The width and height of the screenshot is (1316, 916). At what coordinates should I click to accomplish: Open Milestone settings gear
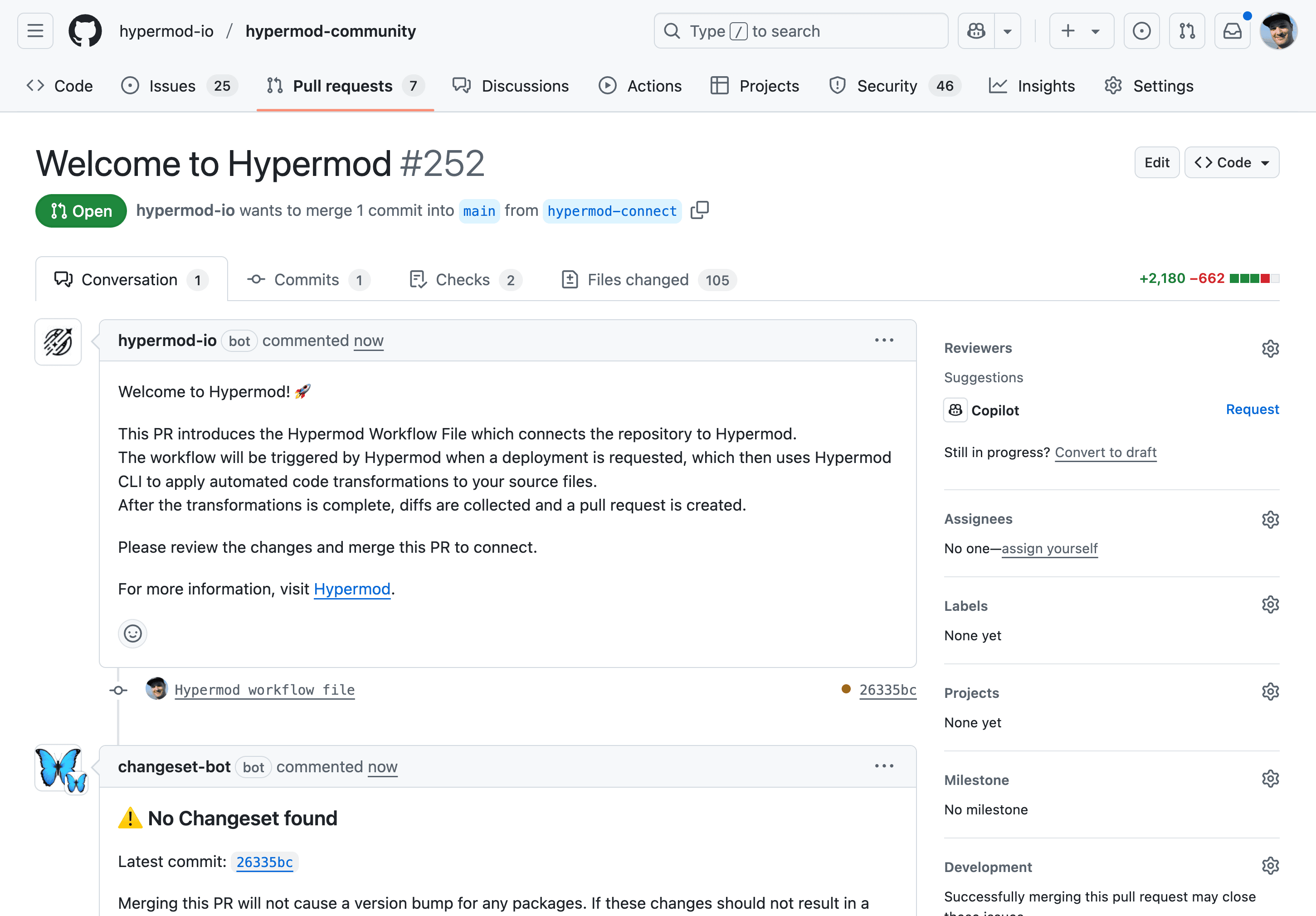pyautogui.click(x=1270, y=779)
